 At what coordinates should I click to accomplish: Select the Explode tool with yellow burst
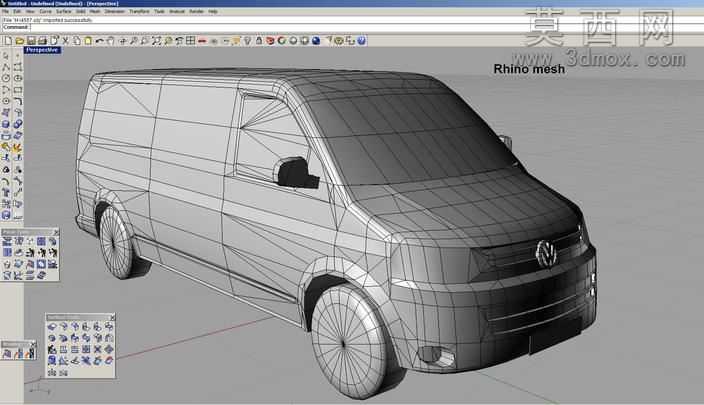tap(18, 147)
